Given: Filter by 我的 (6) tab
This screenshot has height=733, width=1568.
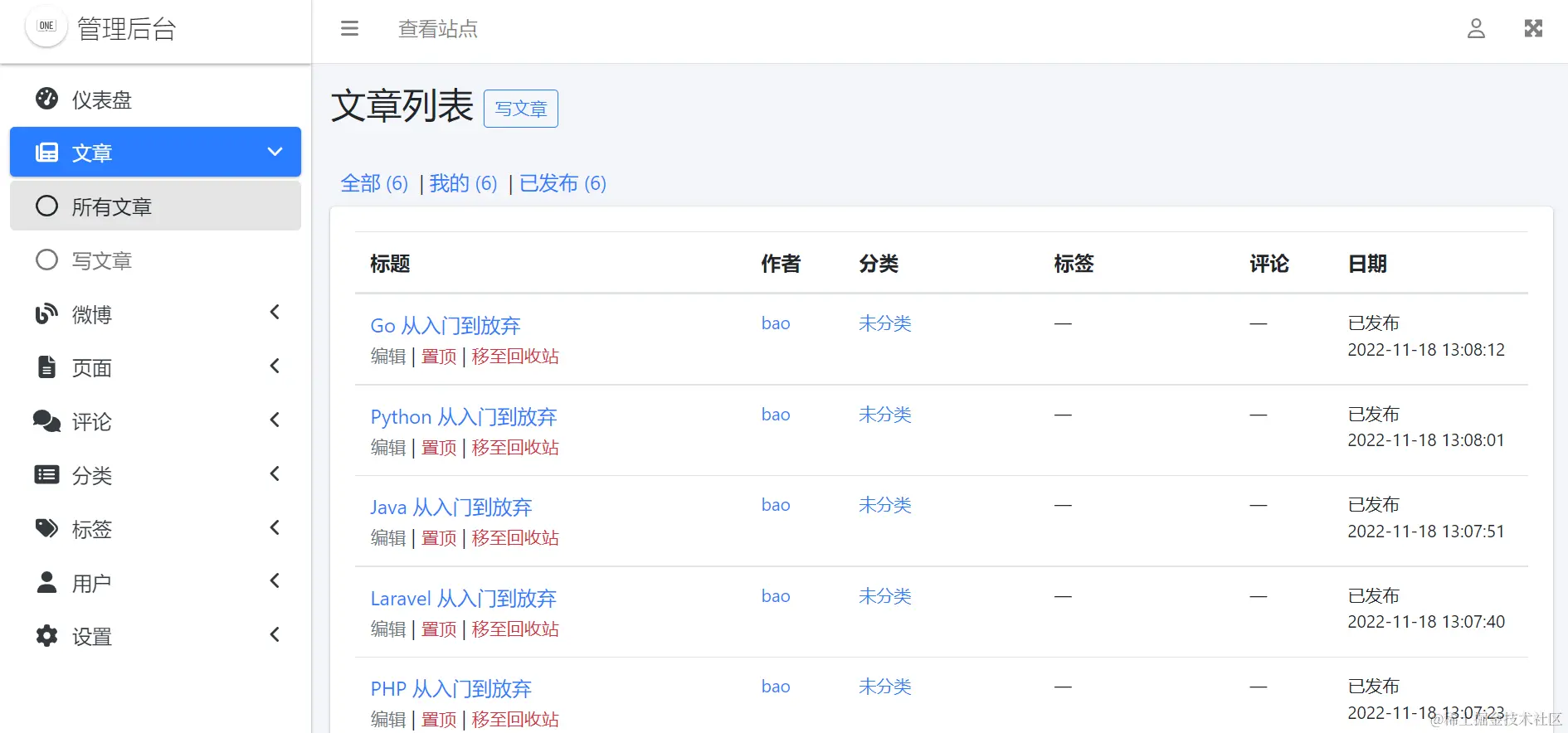Looking at the screenshot, I should (x=463, y=183).
